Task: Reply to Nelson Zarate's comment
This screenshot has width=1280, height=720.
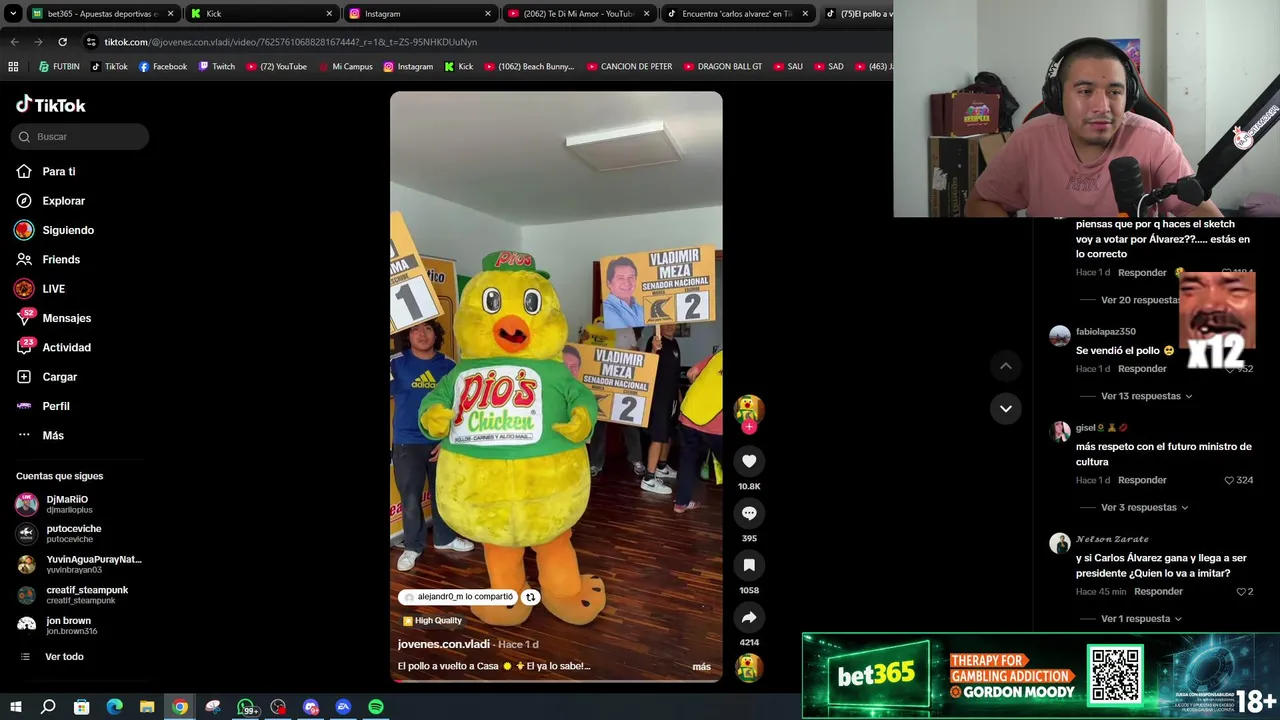Action: 1158,592
